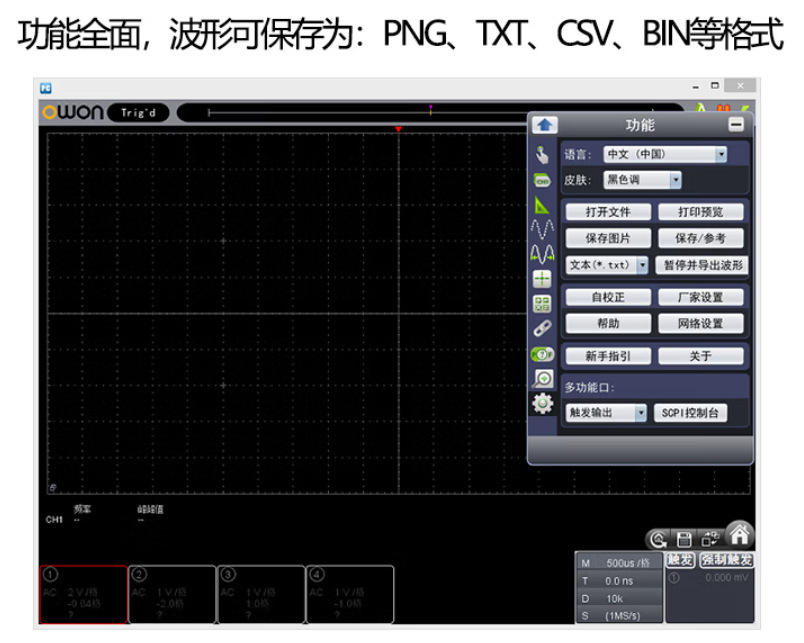
Task: Click the M 500us/格 timebase row
Action: (619, 563)
